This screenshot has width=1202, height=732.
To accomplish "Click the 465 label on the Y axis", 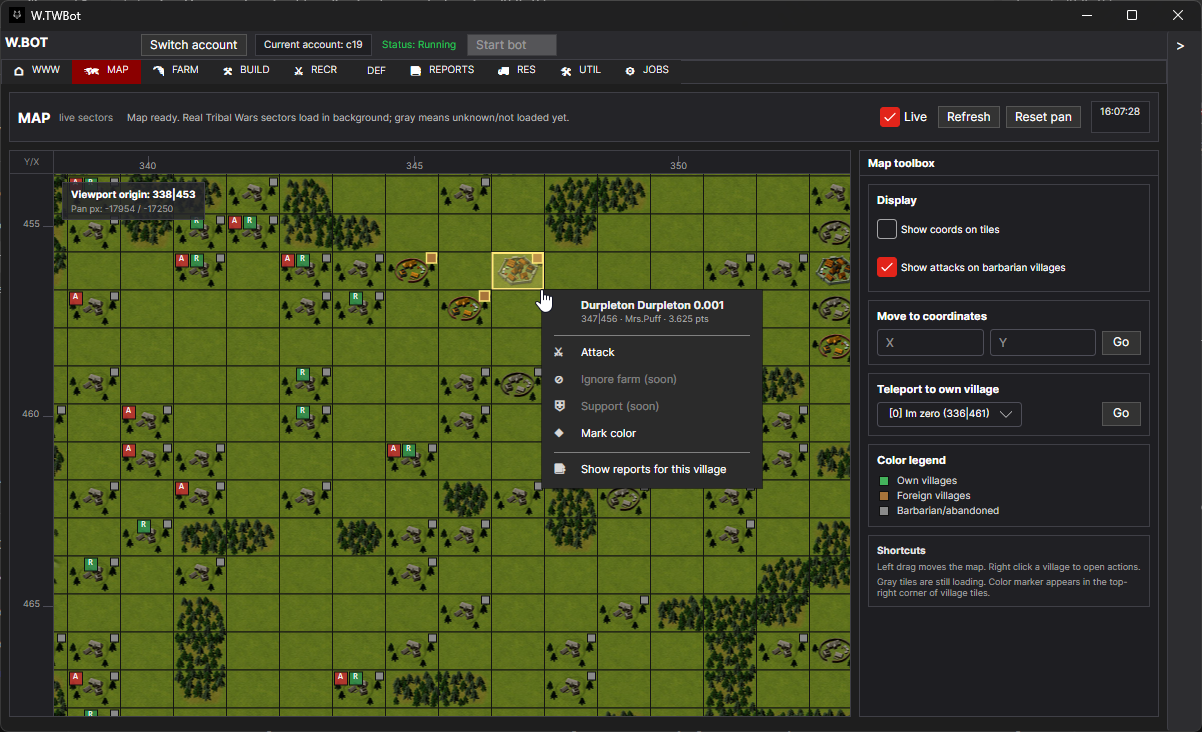I will pos(31,604).
